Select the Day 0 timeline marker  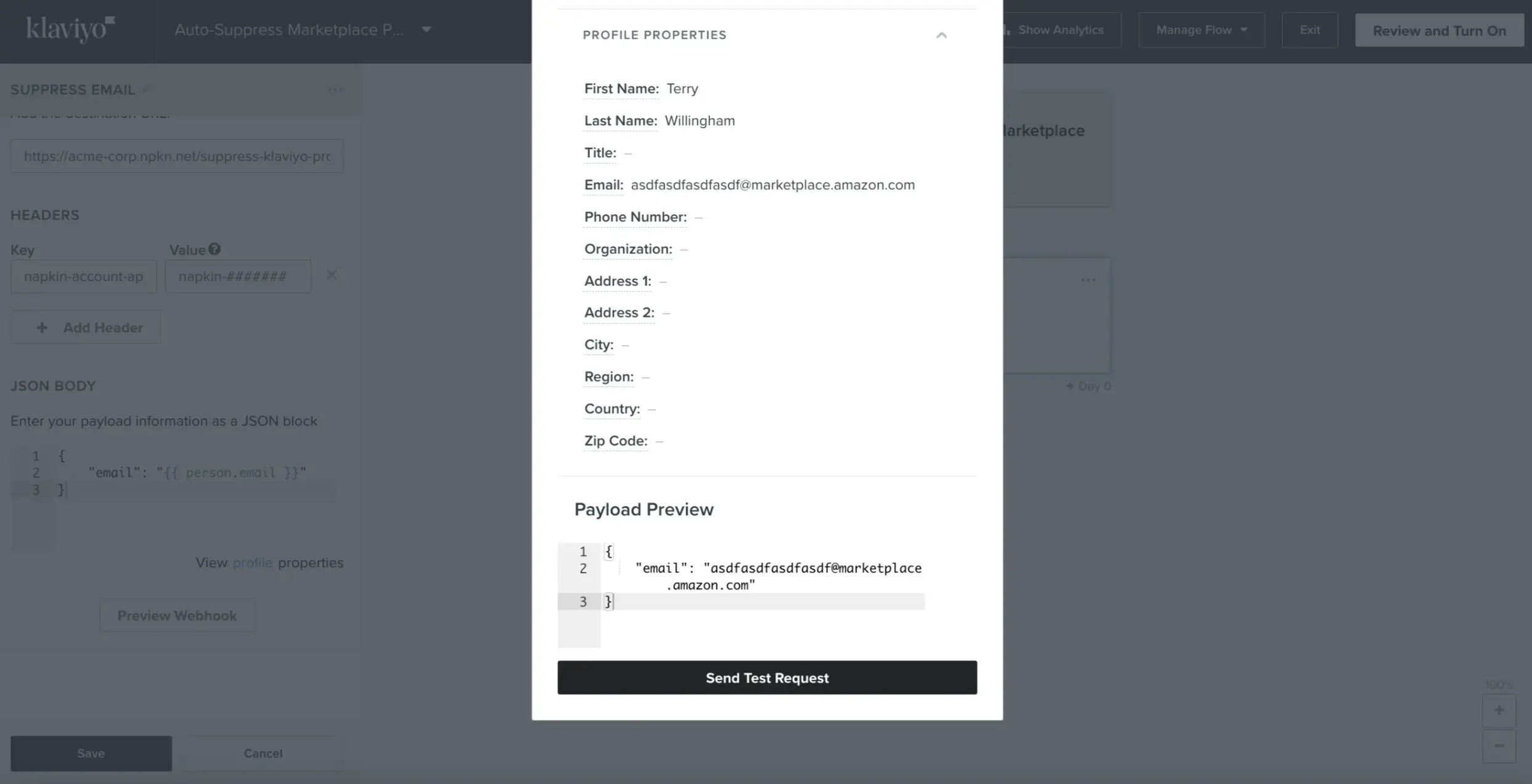click(1088, 386)
